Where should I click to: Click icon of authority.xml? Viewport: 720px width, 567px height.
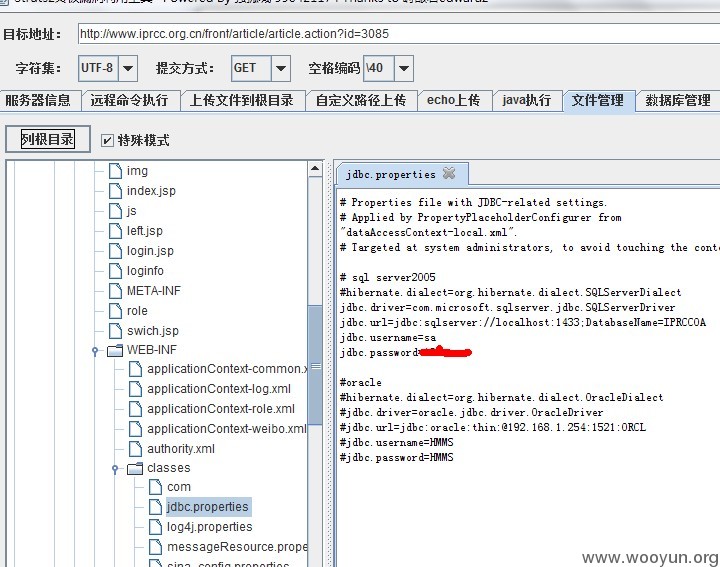coord(135,449)
